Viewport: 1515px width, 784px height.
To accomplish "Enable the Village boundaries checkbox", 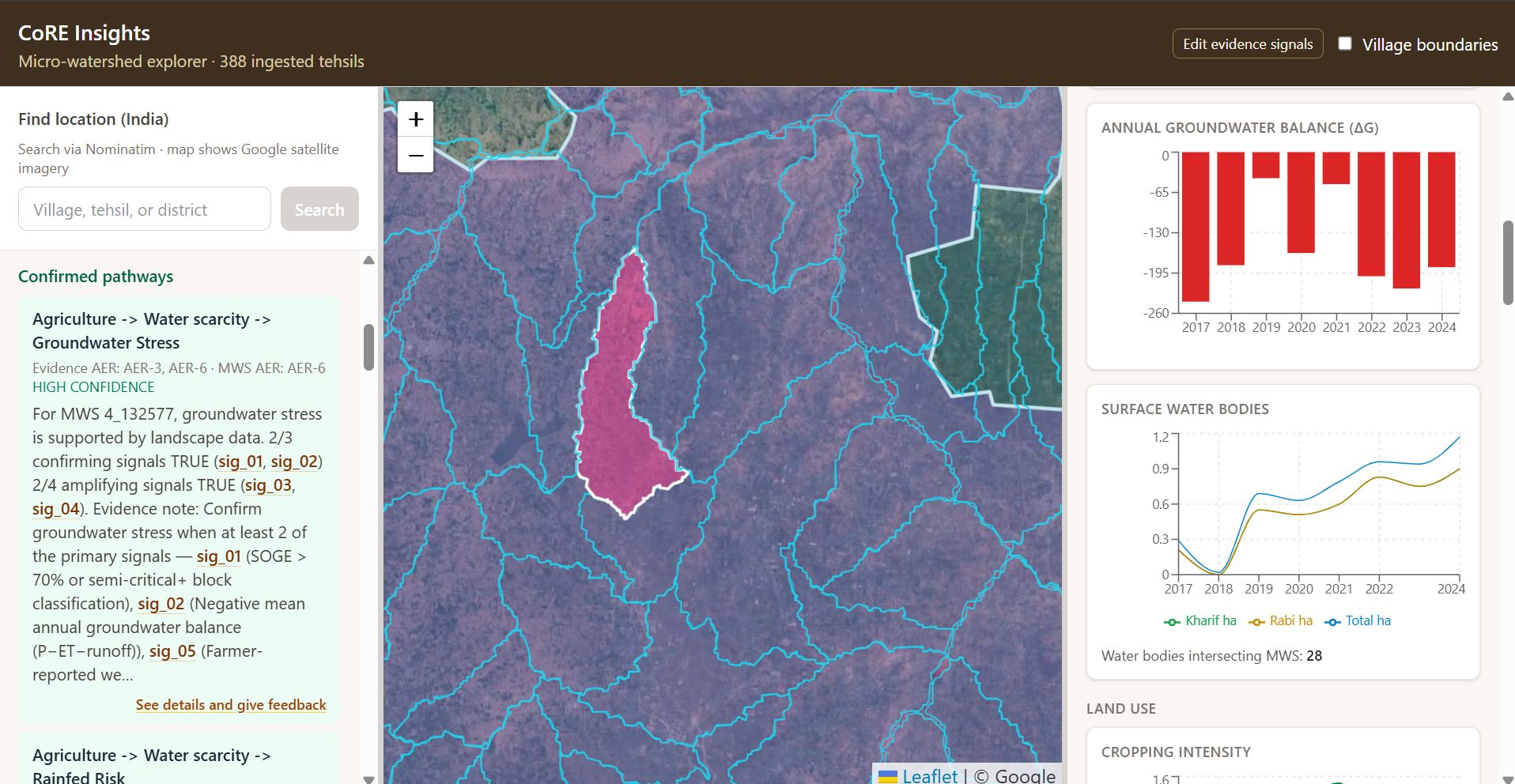I will click(x=1345, y=43).
